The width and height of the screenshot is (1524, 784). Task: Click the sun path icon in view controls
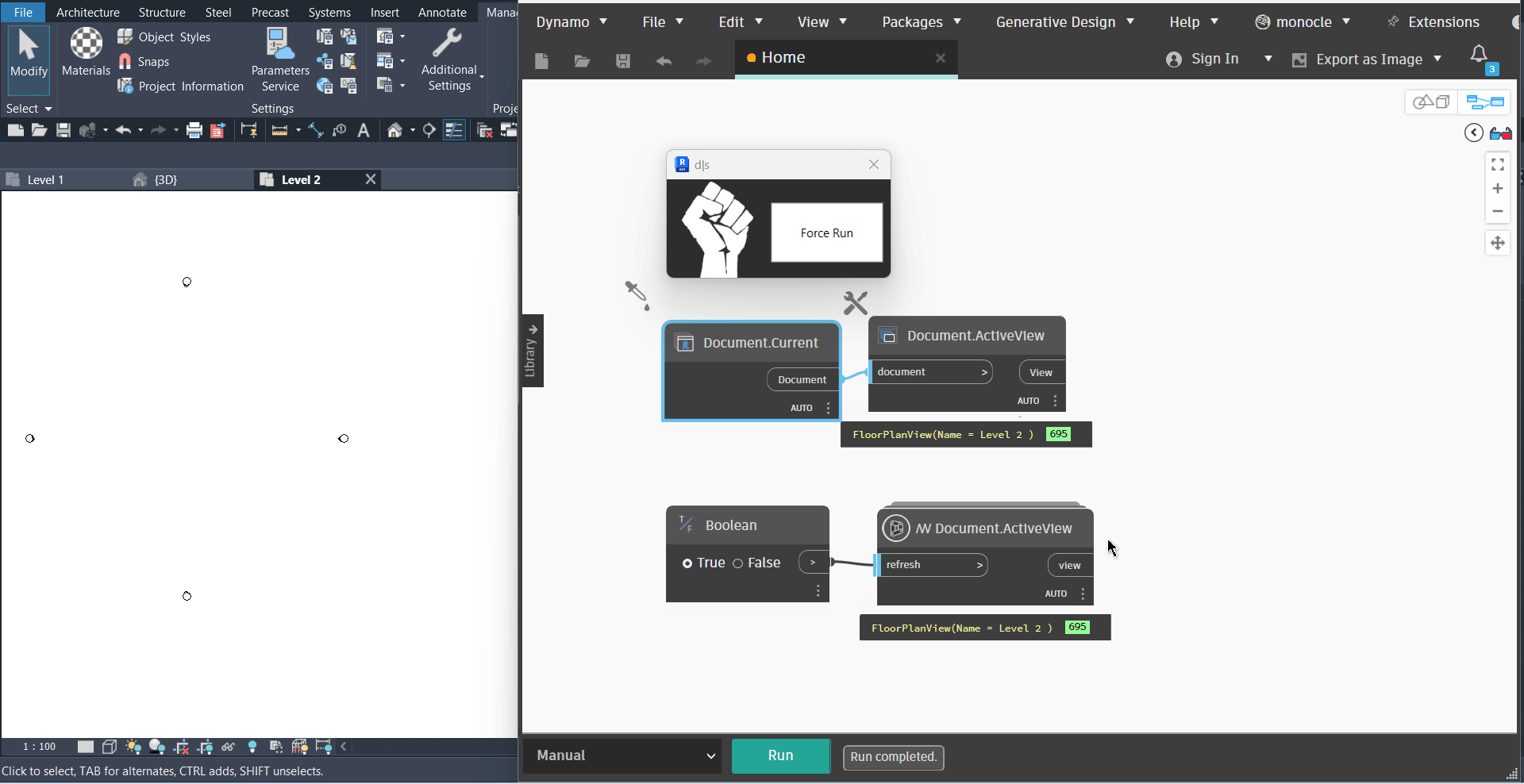click(133, 747)
